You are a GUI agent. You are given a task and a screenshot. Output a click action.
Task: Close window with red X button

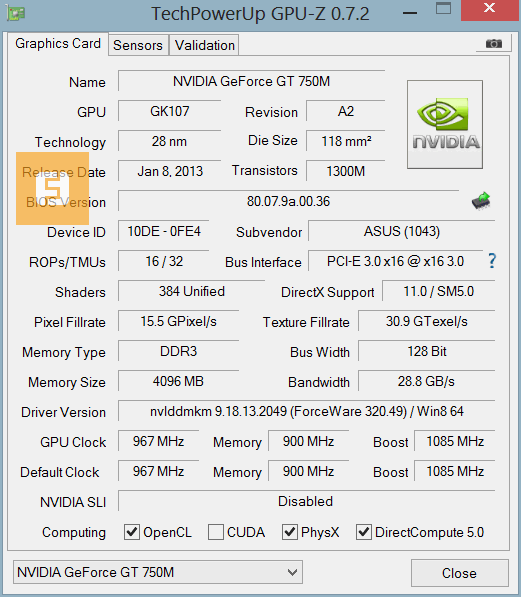(x=490, y=9)
